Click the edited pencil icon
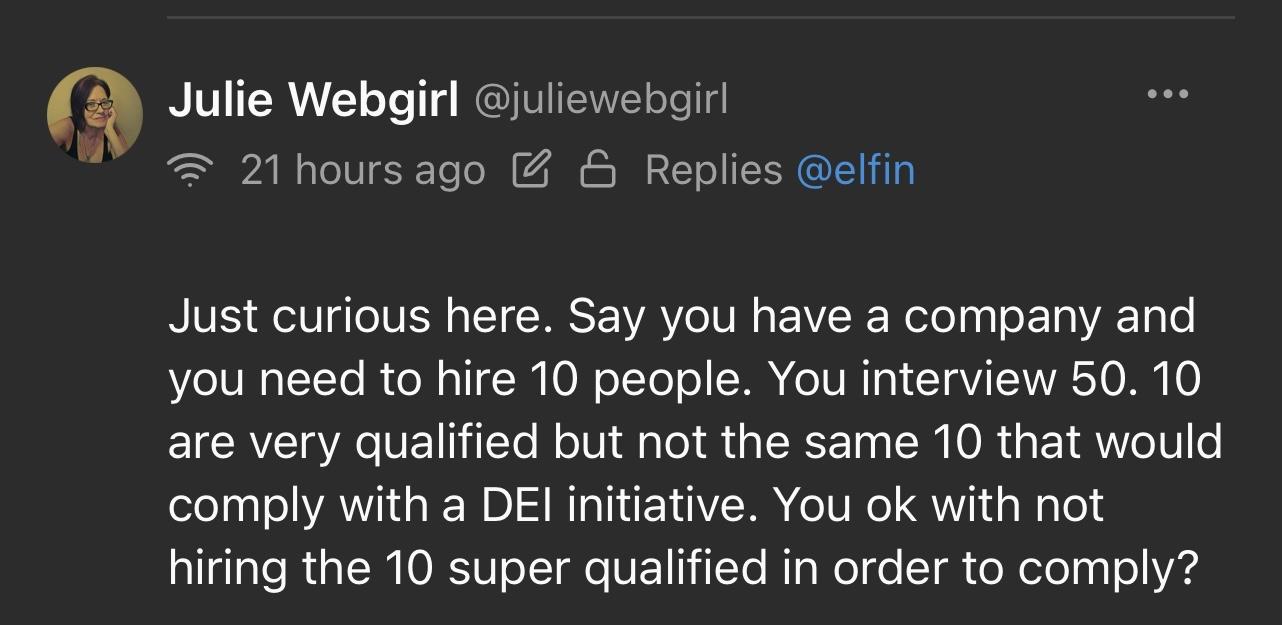 pyautogui.click(x=530, y=172)
